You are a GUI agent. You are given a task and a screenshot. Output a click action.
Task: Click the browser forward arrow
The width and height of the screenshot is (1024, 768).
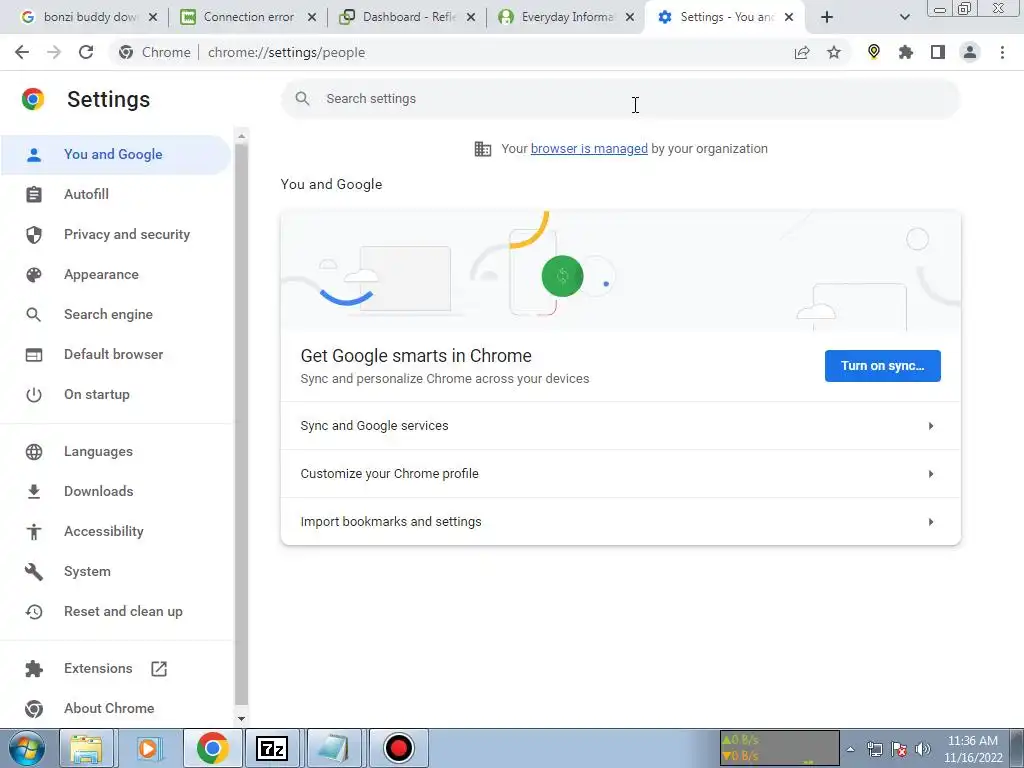click(54, 52)
